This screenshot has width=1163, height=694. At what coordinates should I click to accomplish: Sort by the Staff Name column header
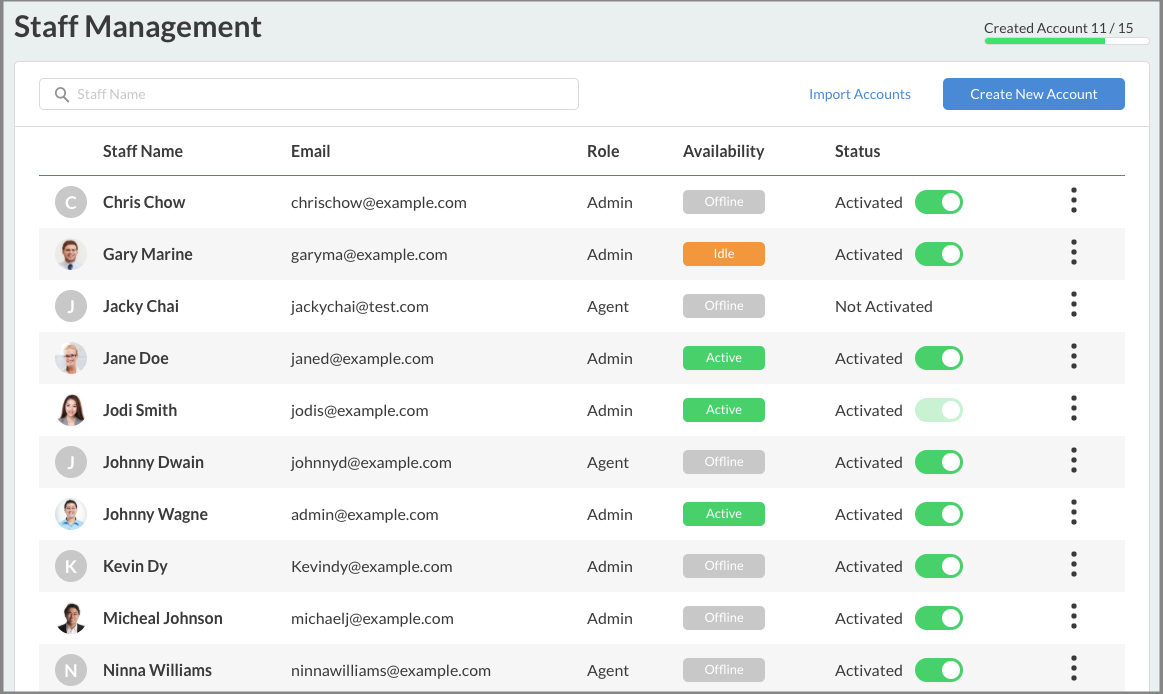pos(142,151)
